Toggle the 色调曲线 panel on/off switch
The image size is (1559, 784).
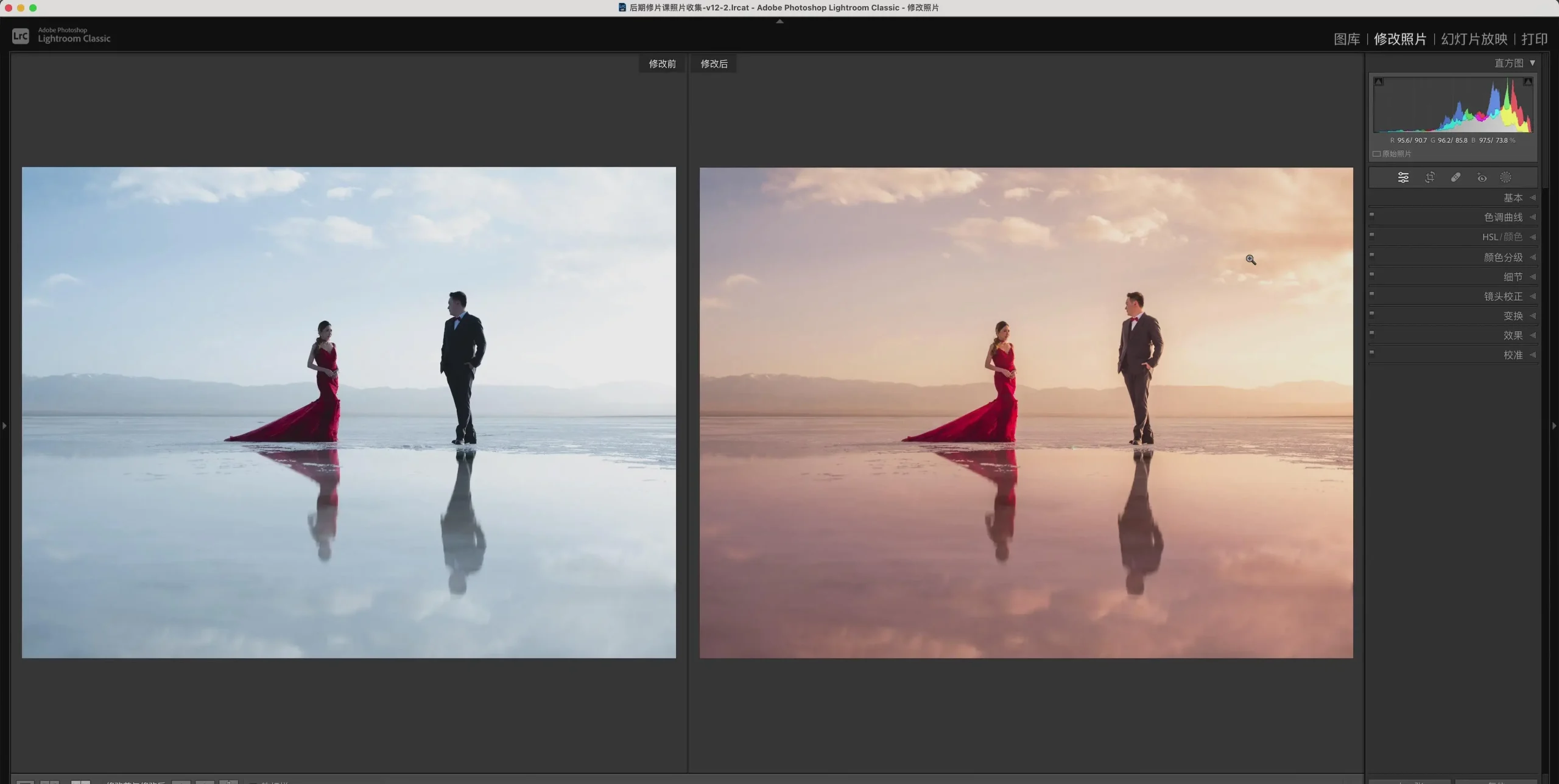point(1371,215)
